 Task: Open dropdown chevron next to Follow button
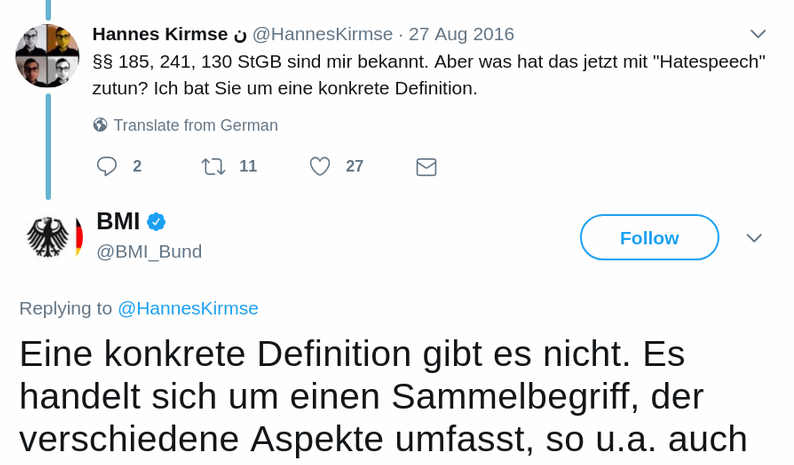click(755, 238)
